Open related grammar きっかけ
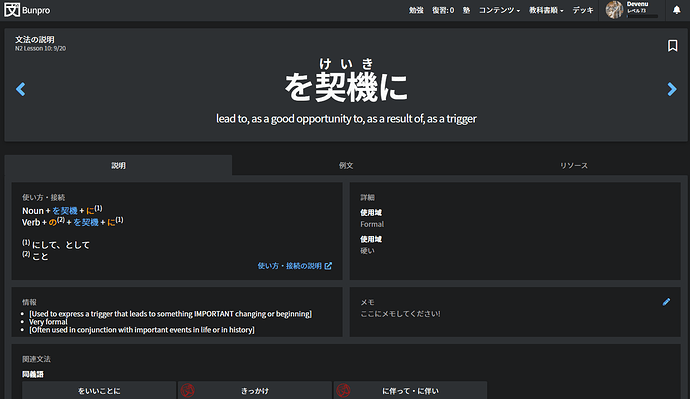 pyautogui.click(x=255, y=390)
